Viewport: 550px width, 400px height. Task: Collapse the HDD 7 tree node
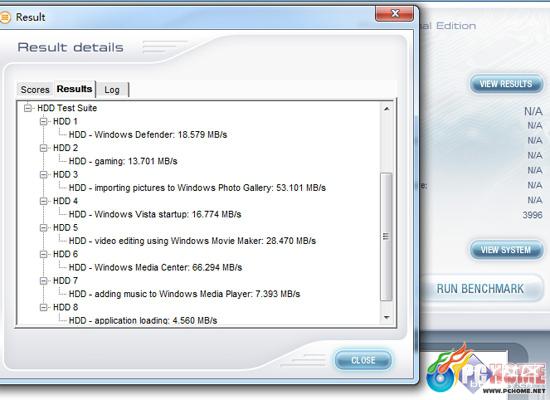click(x=43, y=281)
